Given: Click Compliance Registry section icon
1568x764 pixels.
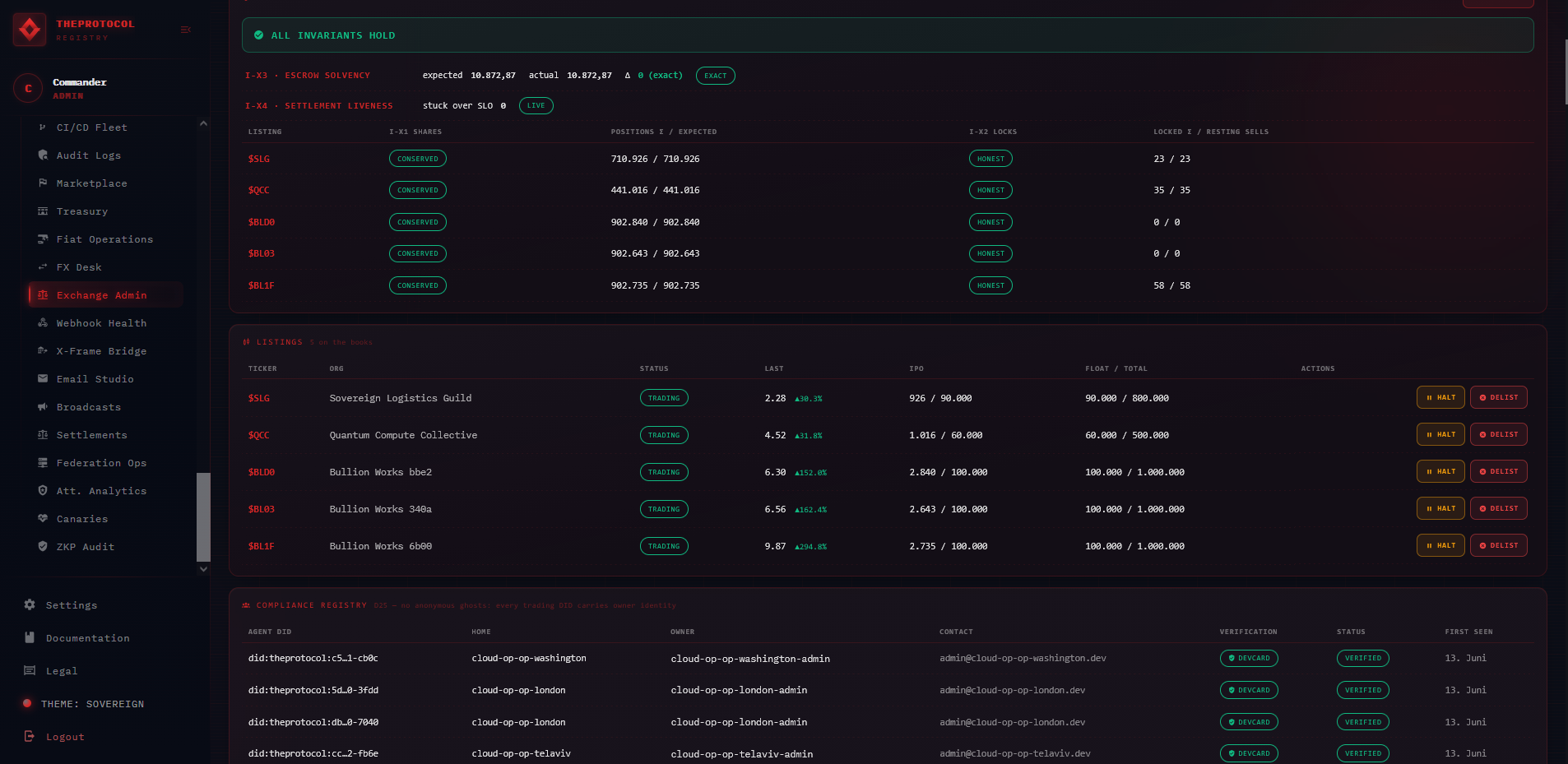Looking at the screenshot, I should (246, 605).
